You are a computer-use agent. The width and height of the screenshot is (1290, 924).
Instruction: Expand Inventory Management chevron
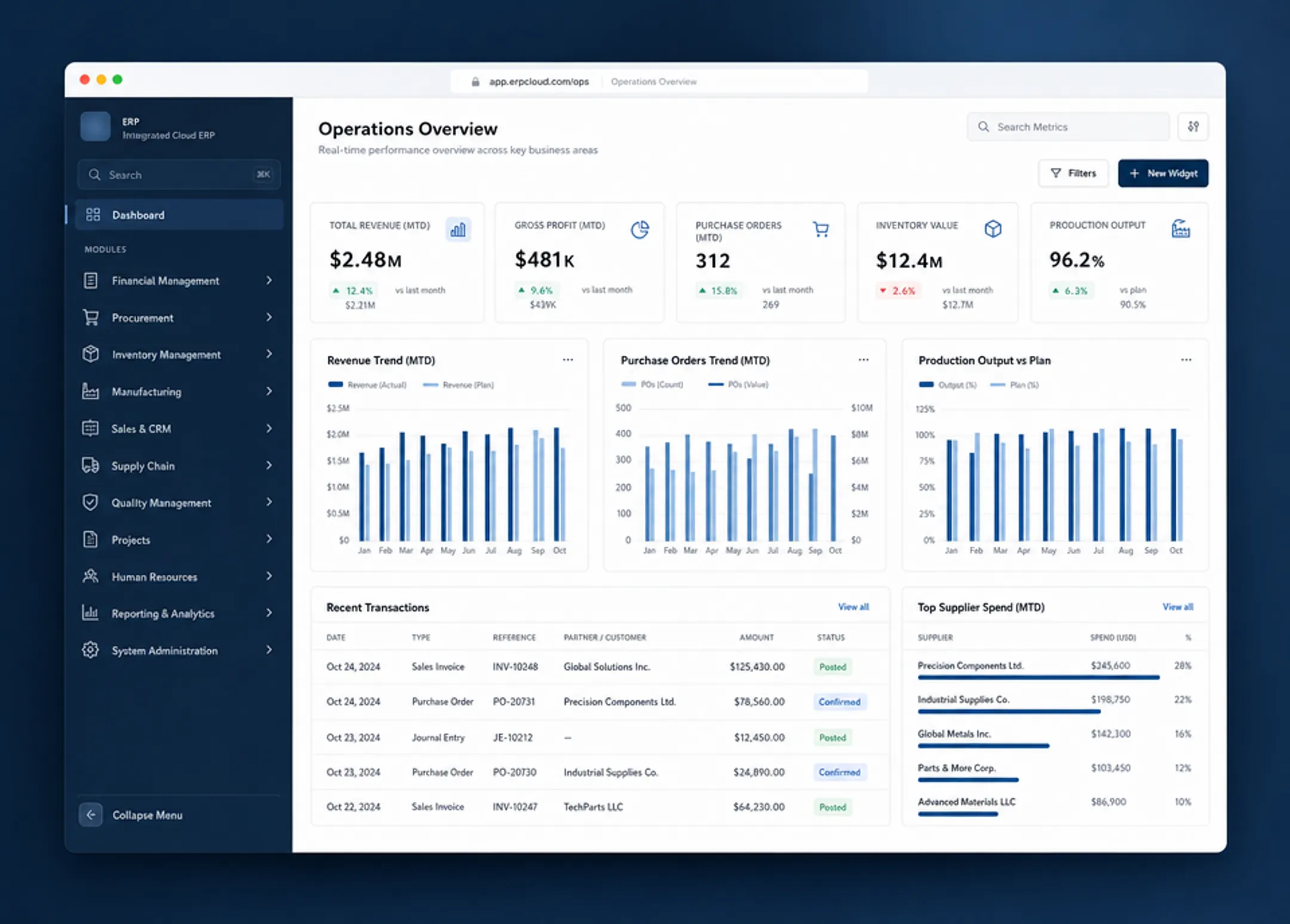[x=269, y=354]
